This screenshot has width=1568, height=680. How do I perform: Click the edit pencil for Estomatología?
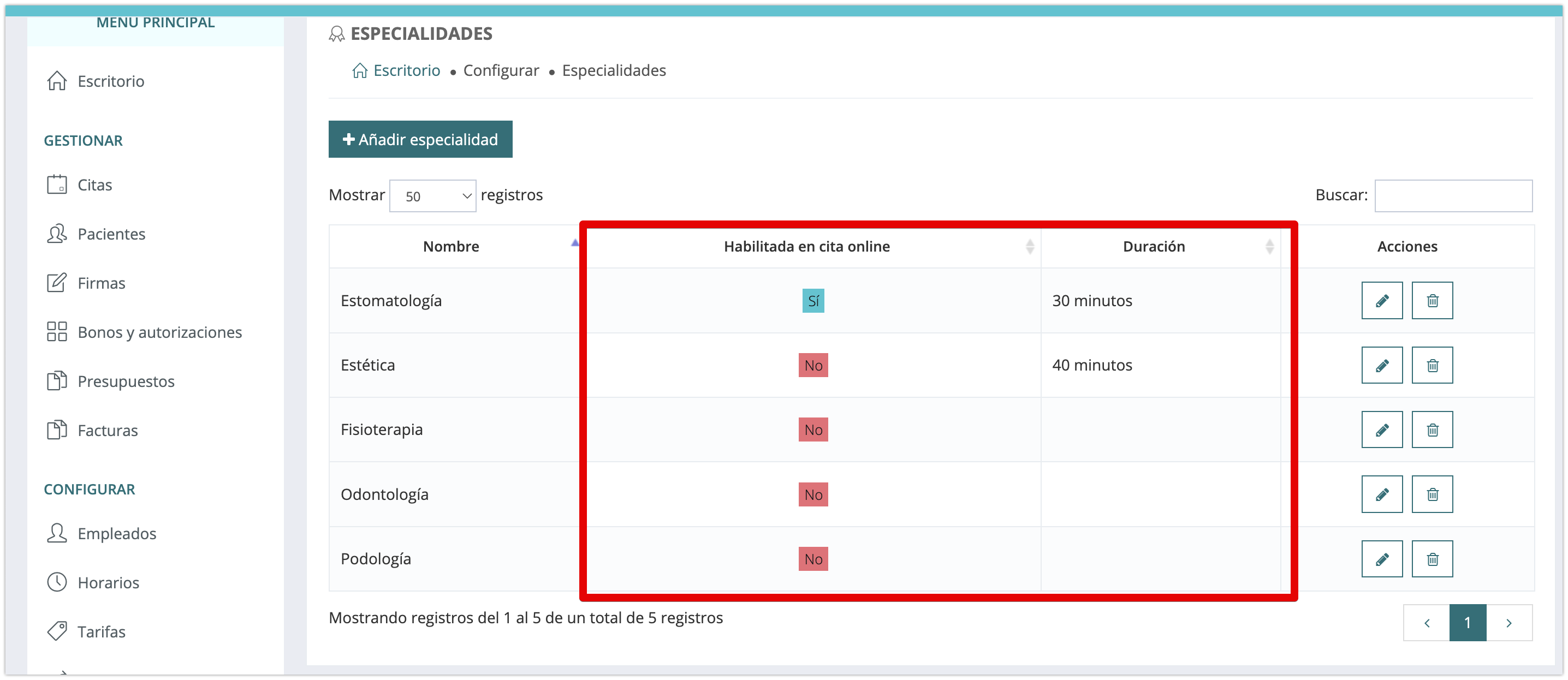coord(1381,301)
